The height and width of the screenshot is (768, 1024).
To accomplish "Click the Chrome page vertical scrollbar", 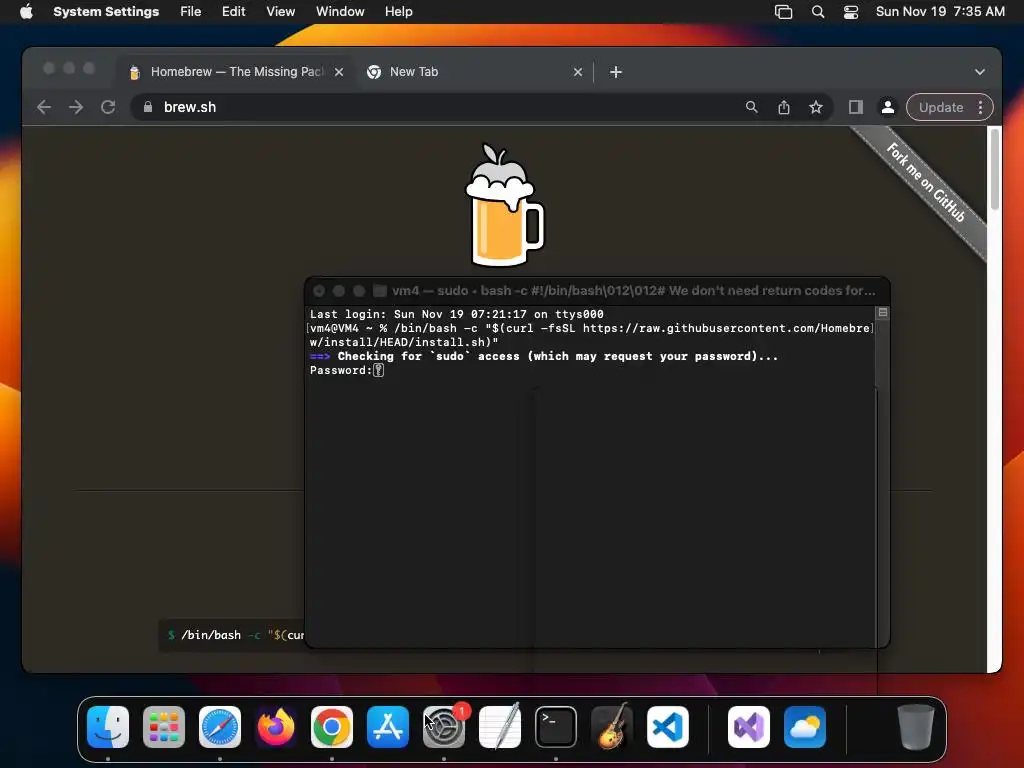I will click(995, 169).
